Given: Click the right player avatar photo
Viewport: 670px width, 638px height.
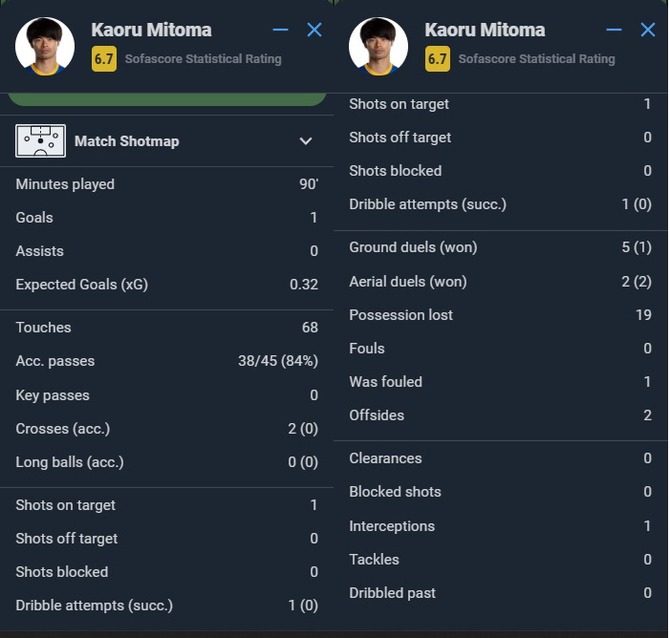Looking at the screenshot, I should coord(378,47).
